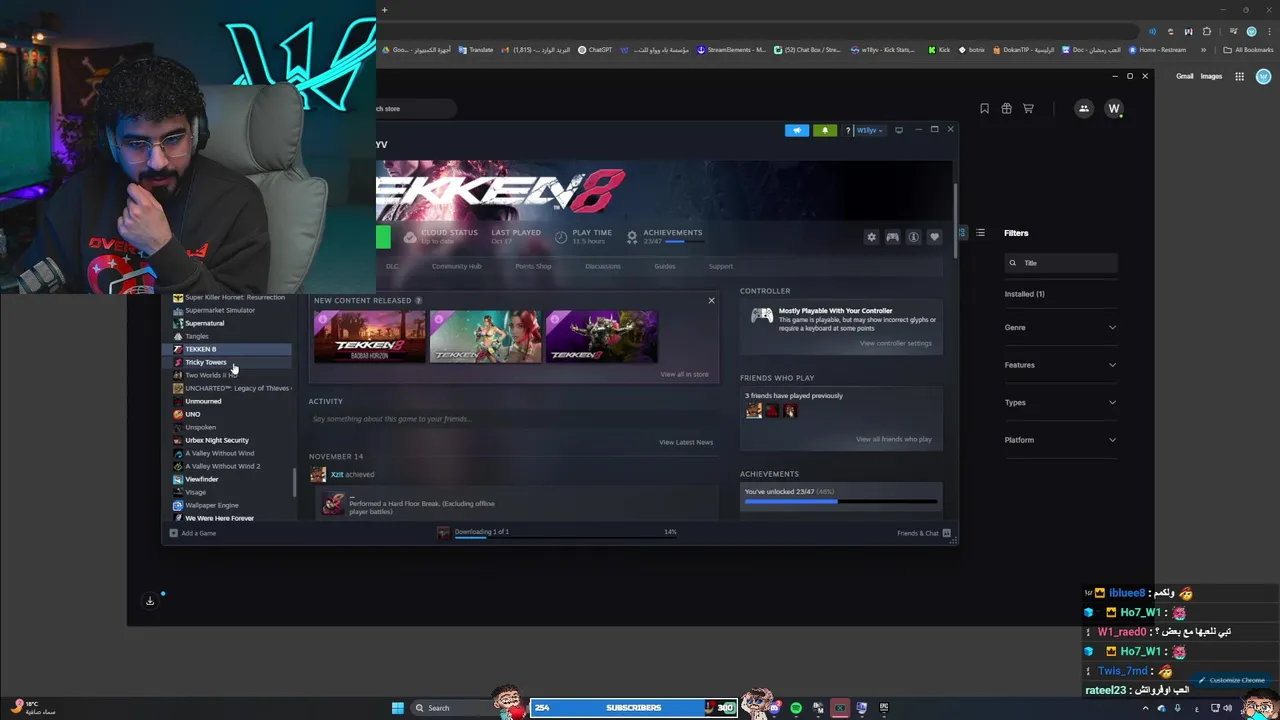
Task: Open TEKKEN 8 manage settings gear
Action: coord(871,237)
